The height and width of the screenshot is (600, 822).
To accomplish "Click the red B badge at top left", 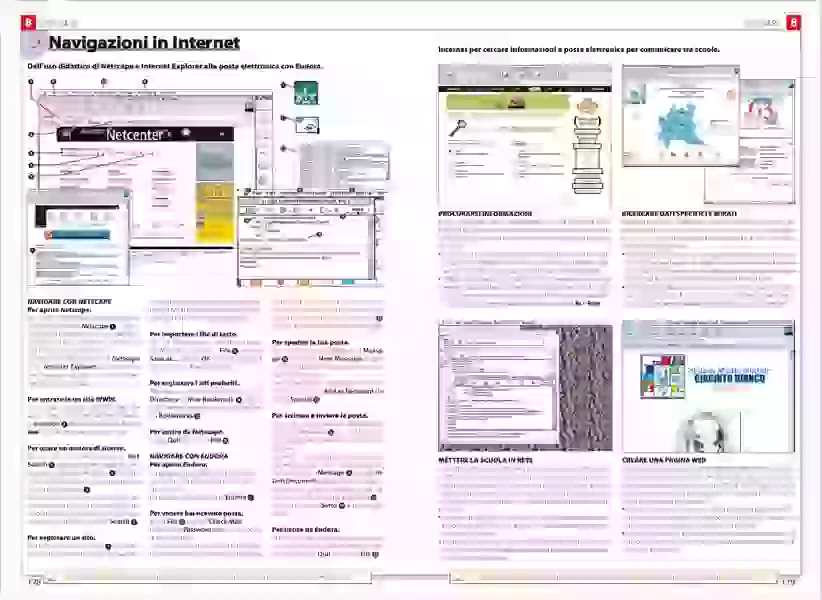I will coord(29,21).
